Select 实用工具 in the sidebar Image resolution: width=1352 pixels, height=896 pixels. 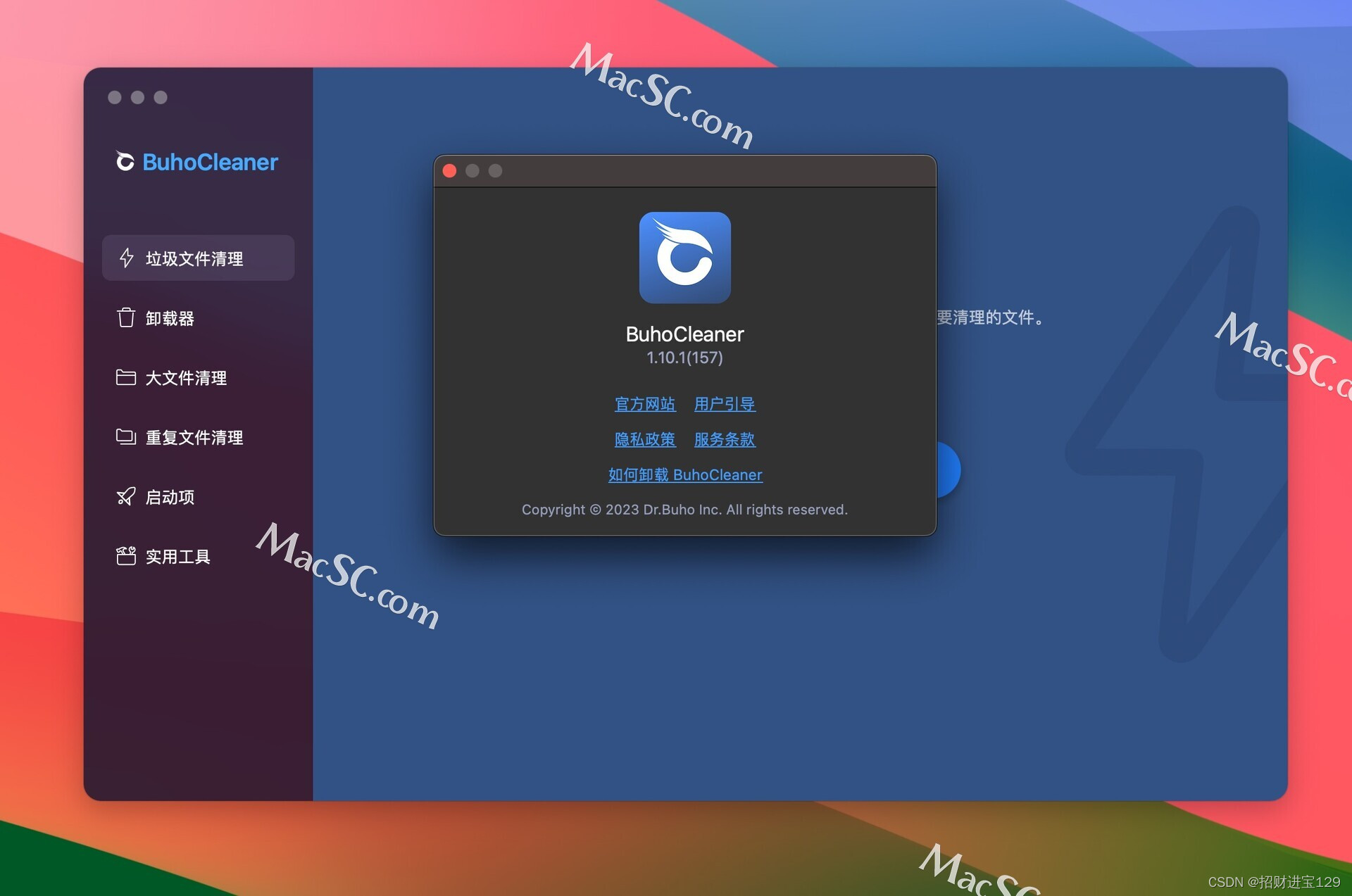(x=198, y=557)
